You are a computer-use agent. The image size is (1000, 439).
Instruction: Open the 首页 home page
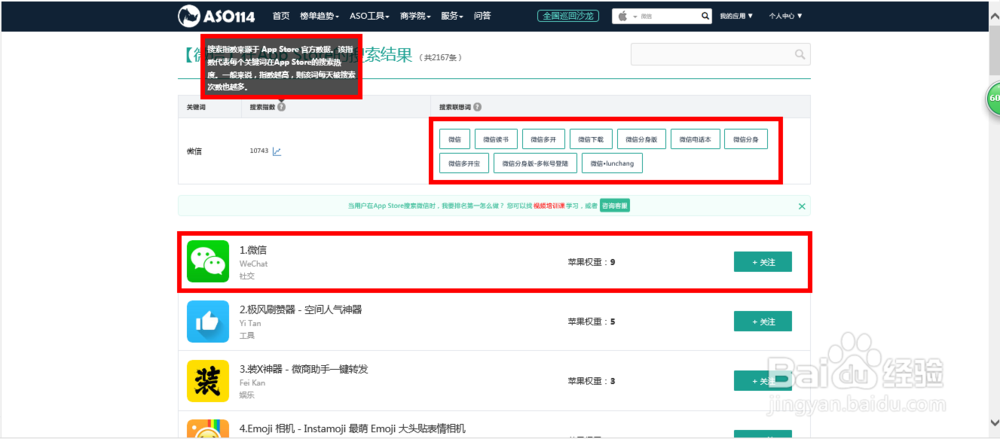point(281,16)
